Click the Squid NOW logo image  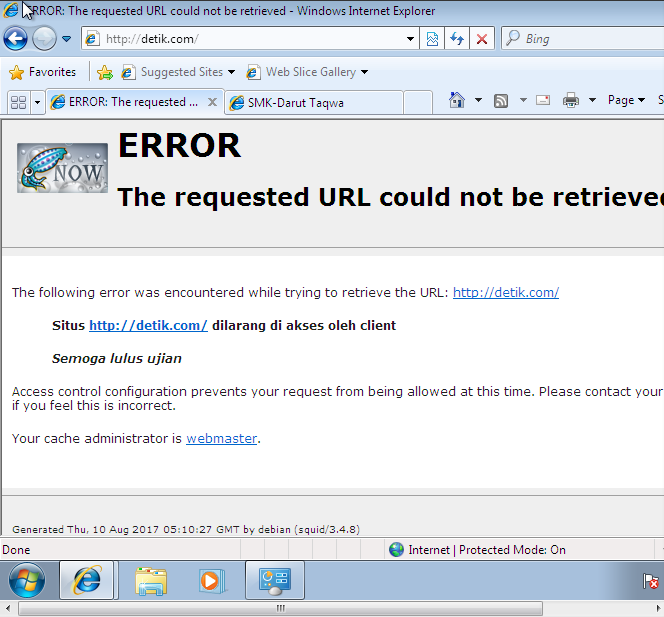point(62,168)
